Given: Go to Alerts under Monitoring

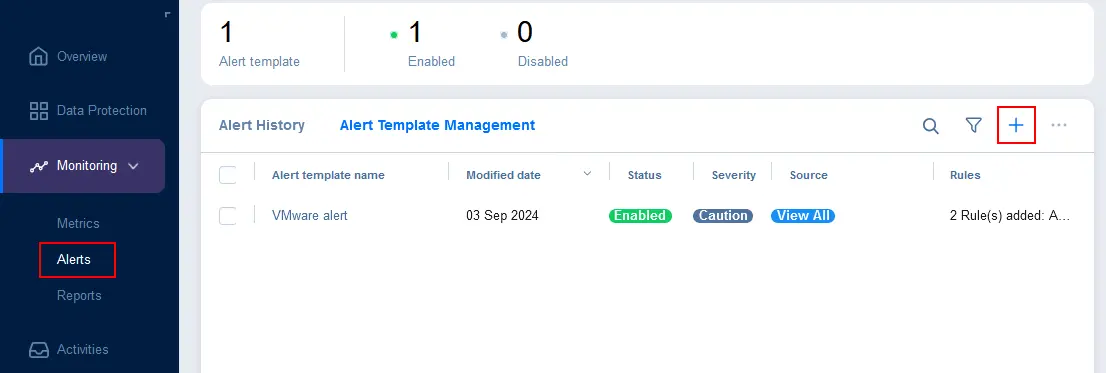Looking at the screenshot, I should tap(74, 259).
